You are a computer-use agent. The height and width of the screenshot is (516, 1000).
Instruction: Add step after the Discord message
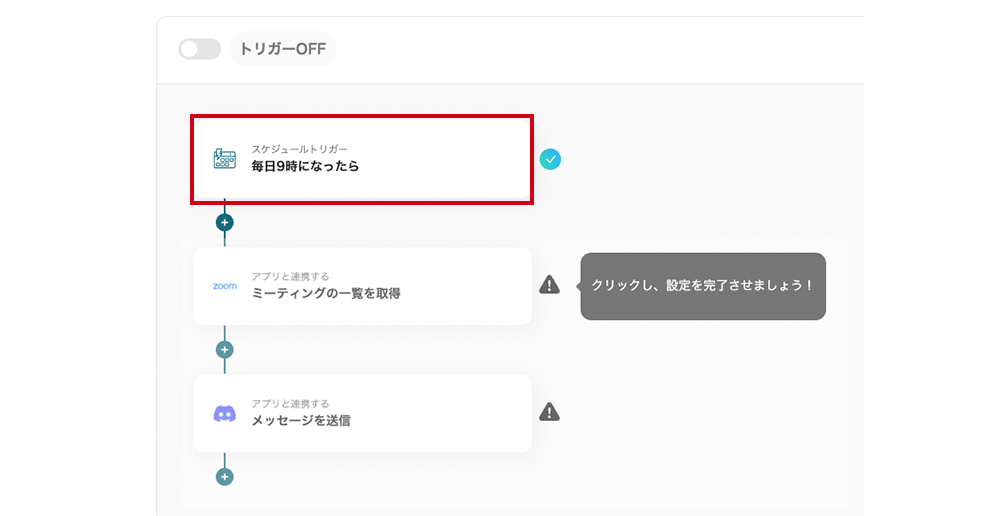[x=224, y=476]
